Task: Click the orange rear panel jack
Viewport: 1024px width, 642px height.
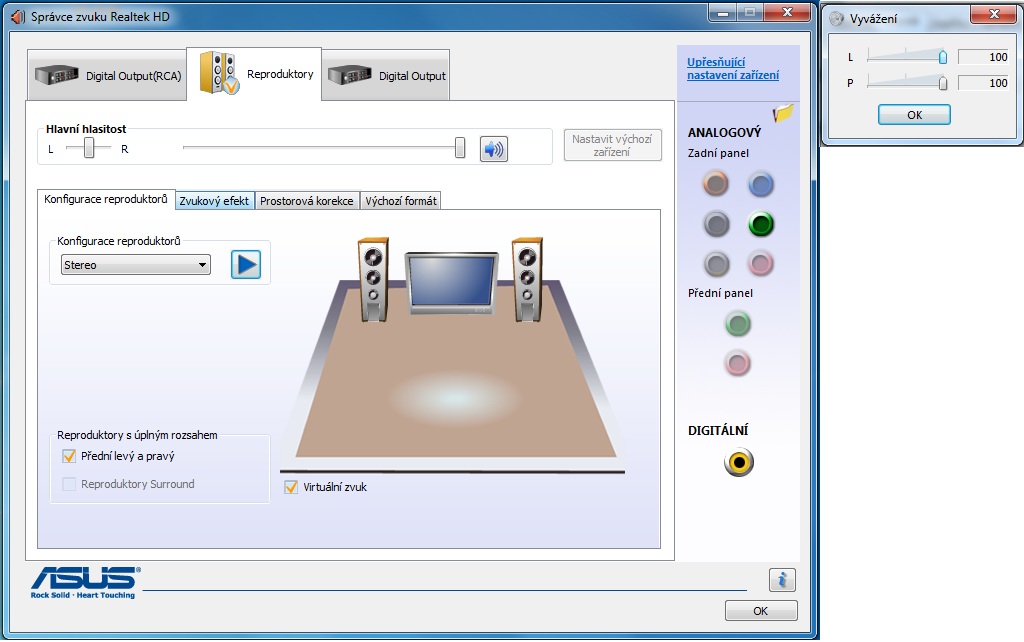Action: click(716, 184)
